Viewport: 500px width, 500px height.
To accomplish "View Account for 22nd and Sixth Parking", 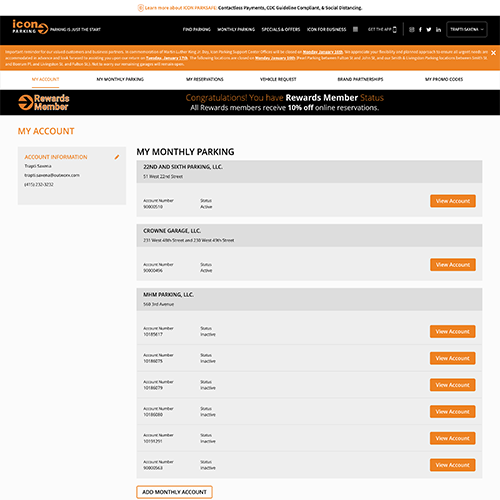I will 453,201.
